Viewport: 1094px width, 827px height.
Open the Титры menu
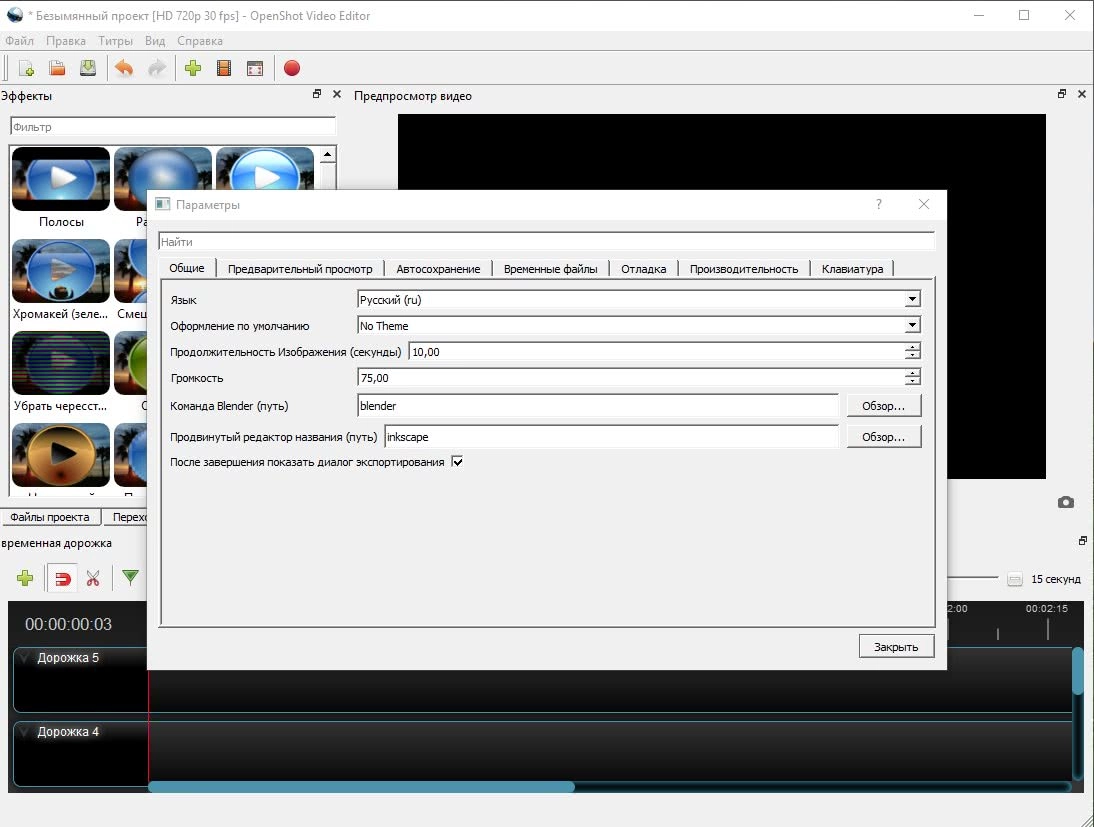pos(115,40)
